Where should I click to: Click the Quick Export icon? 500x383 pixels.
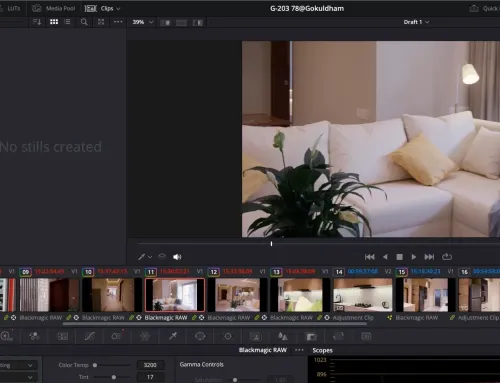pyautogui.click(x=474, y=8)
